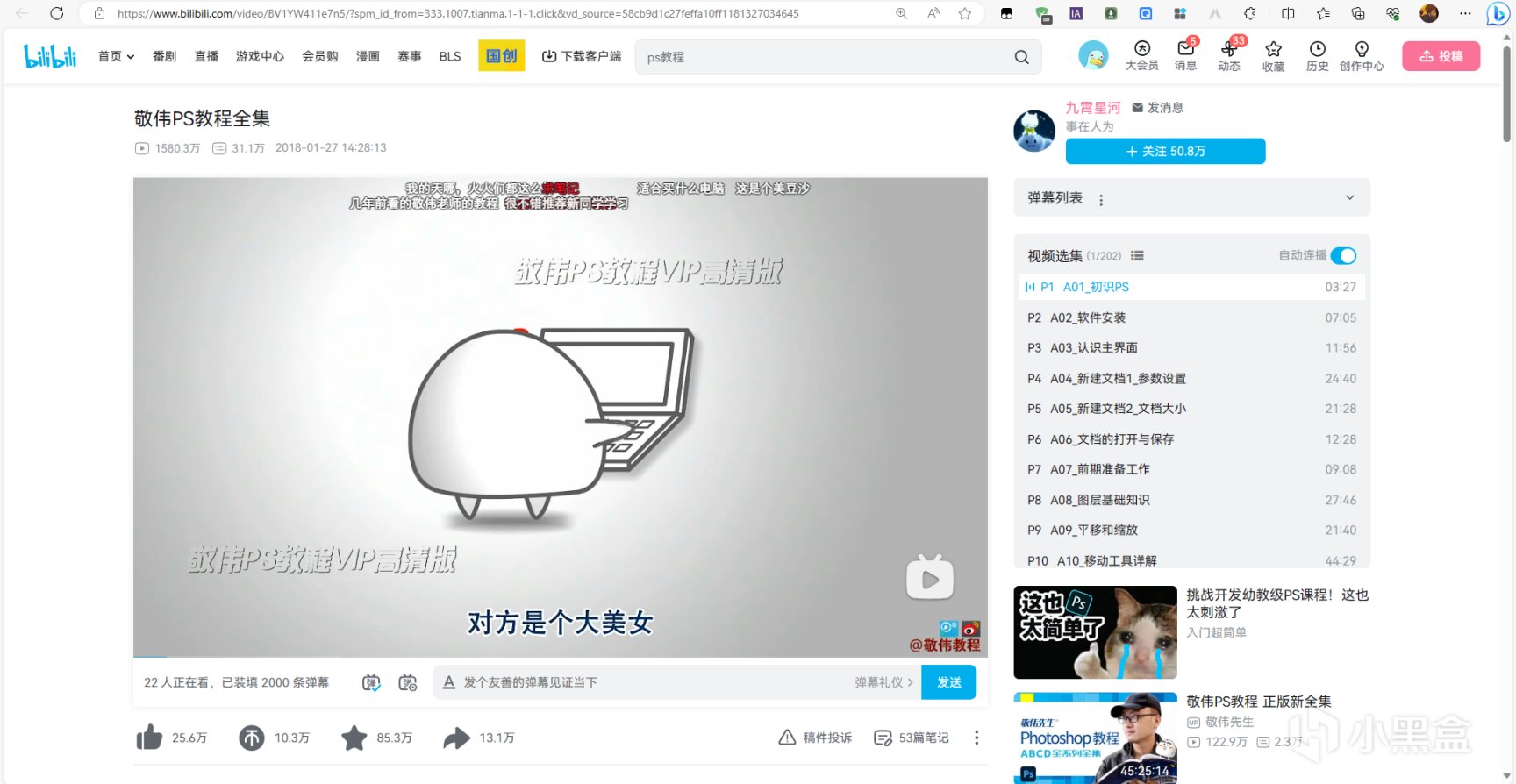Click the pink 投稿 upload button
1516x784 pixels.
1441,56
